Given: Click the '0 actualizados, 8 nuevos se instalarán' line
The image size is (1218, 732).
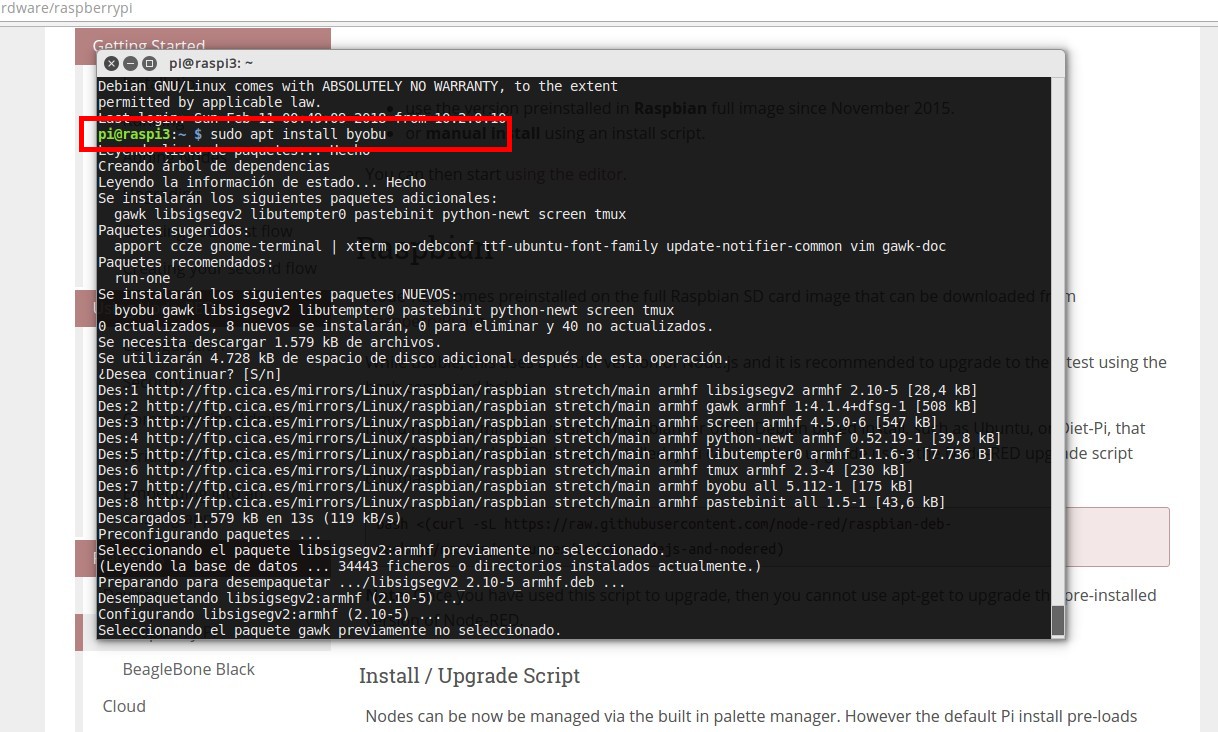Looking at the screenshot, I should click(x=406, y=326).
